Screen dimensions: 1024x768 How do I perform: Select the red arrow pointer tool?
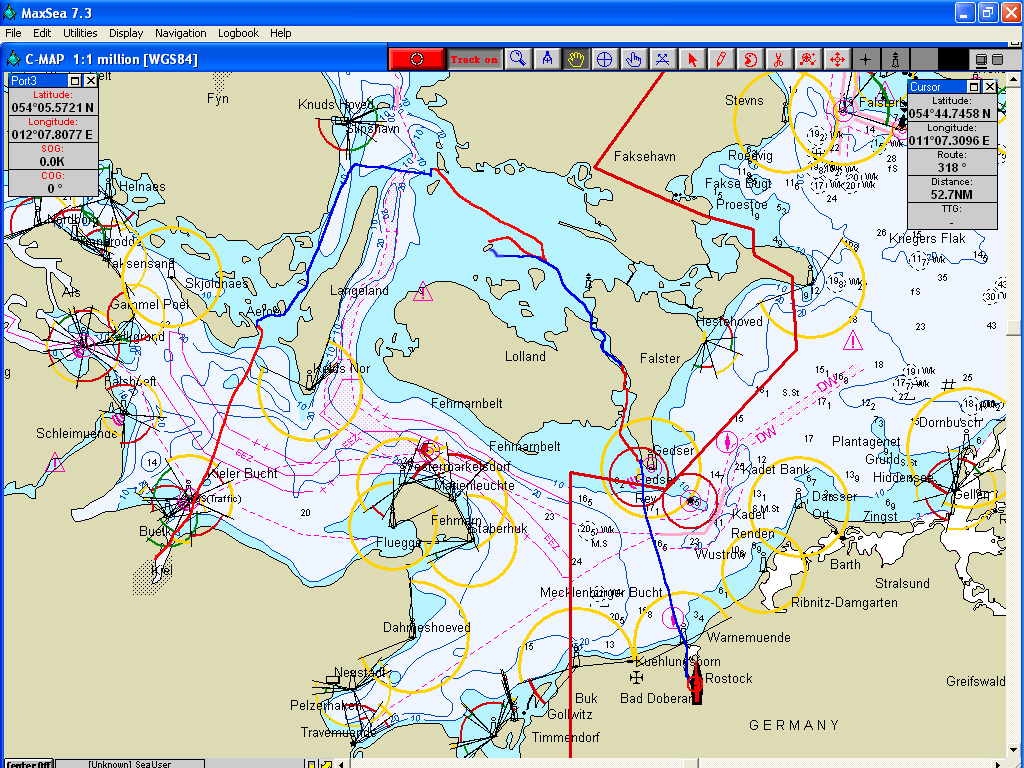pos(692,59)
